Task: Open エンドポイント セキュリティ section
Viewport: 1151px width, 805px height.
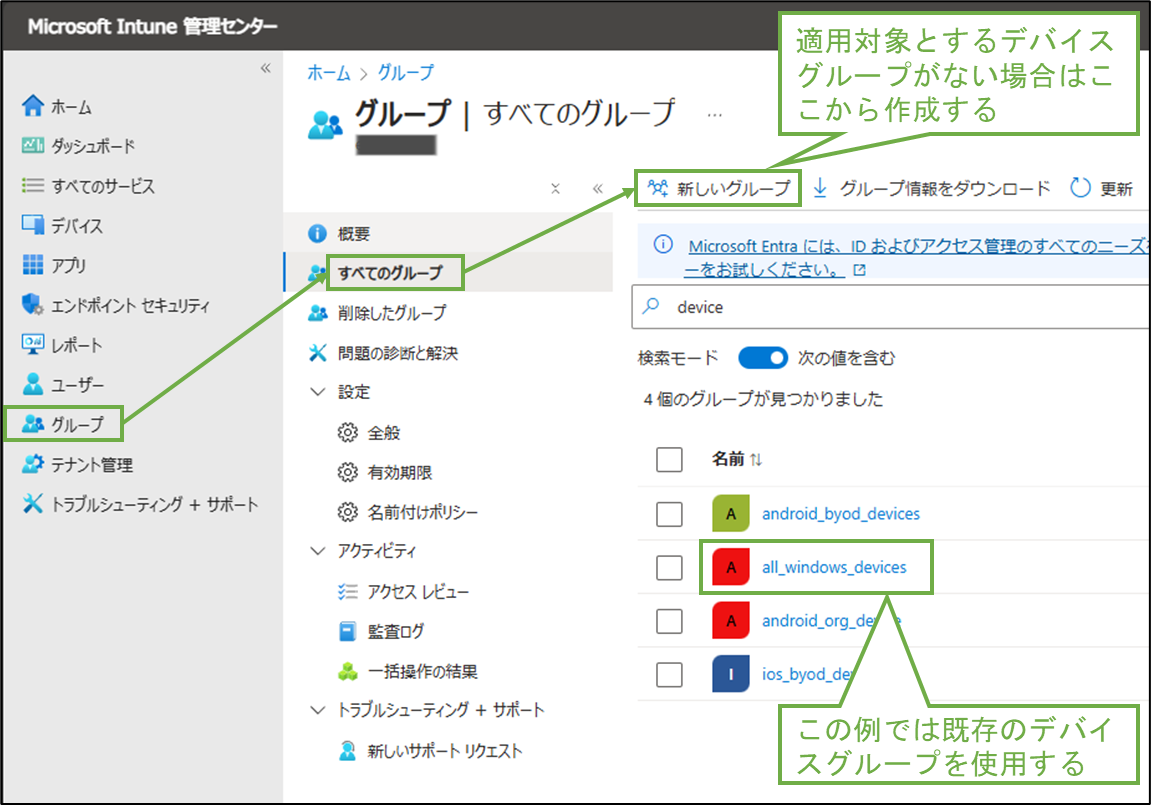Action: click(116, 305)
